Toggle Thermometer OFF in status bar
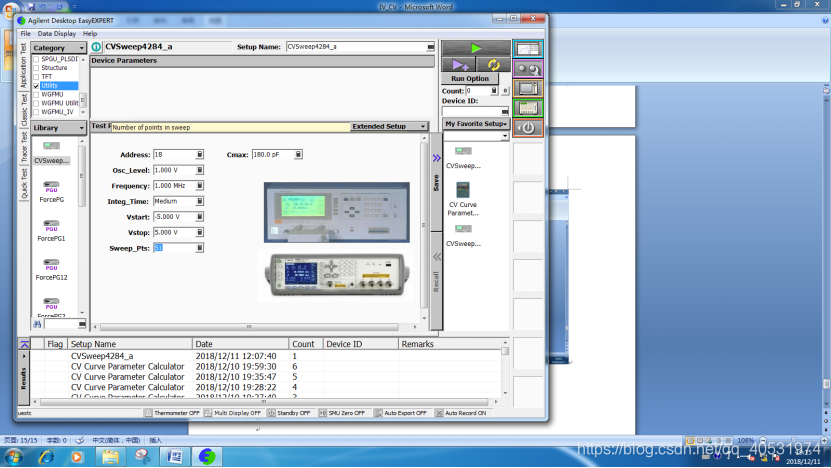 [172, 413]
